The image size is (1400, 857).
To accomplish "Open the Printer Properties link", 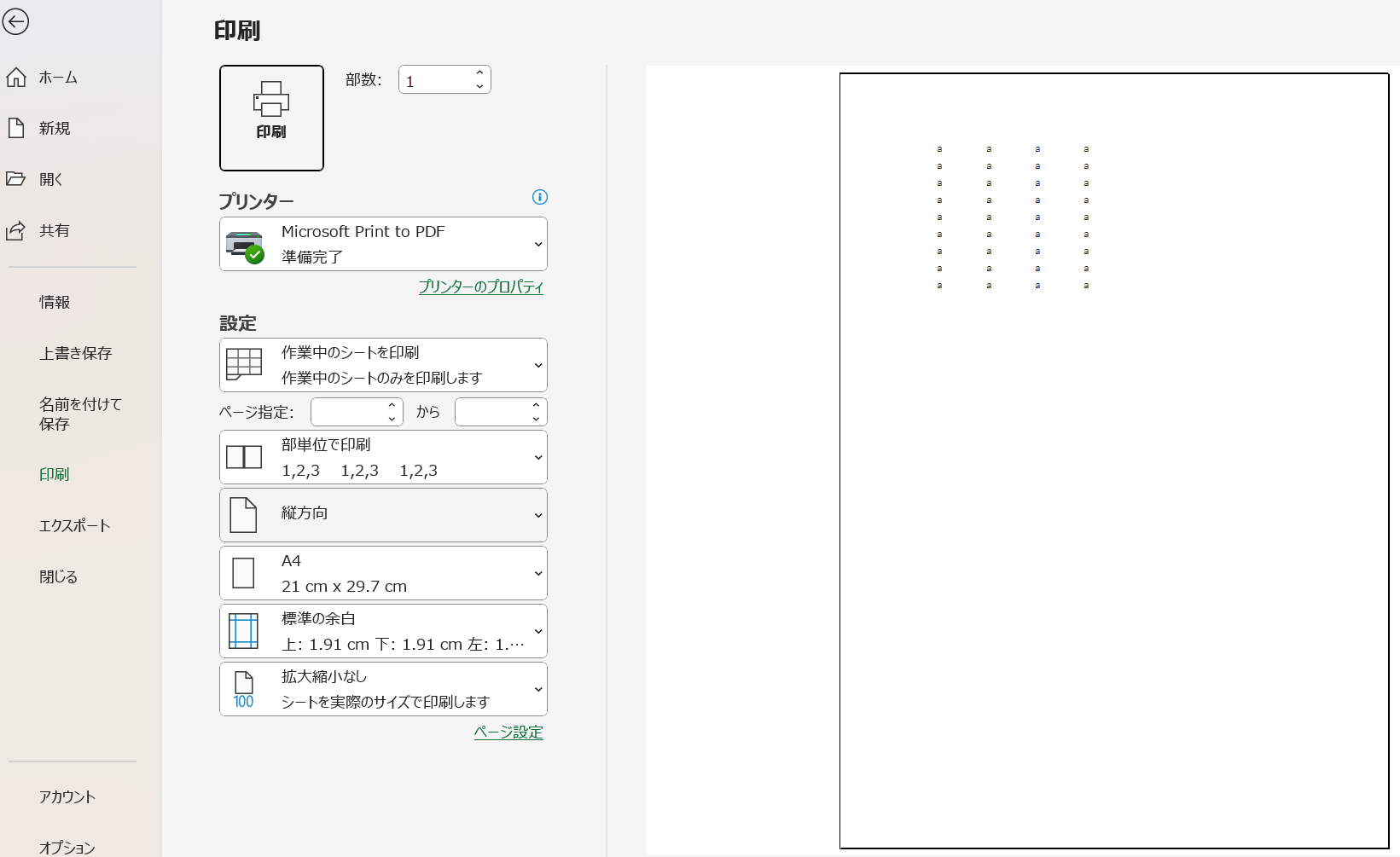I will coord(480,287).
